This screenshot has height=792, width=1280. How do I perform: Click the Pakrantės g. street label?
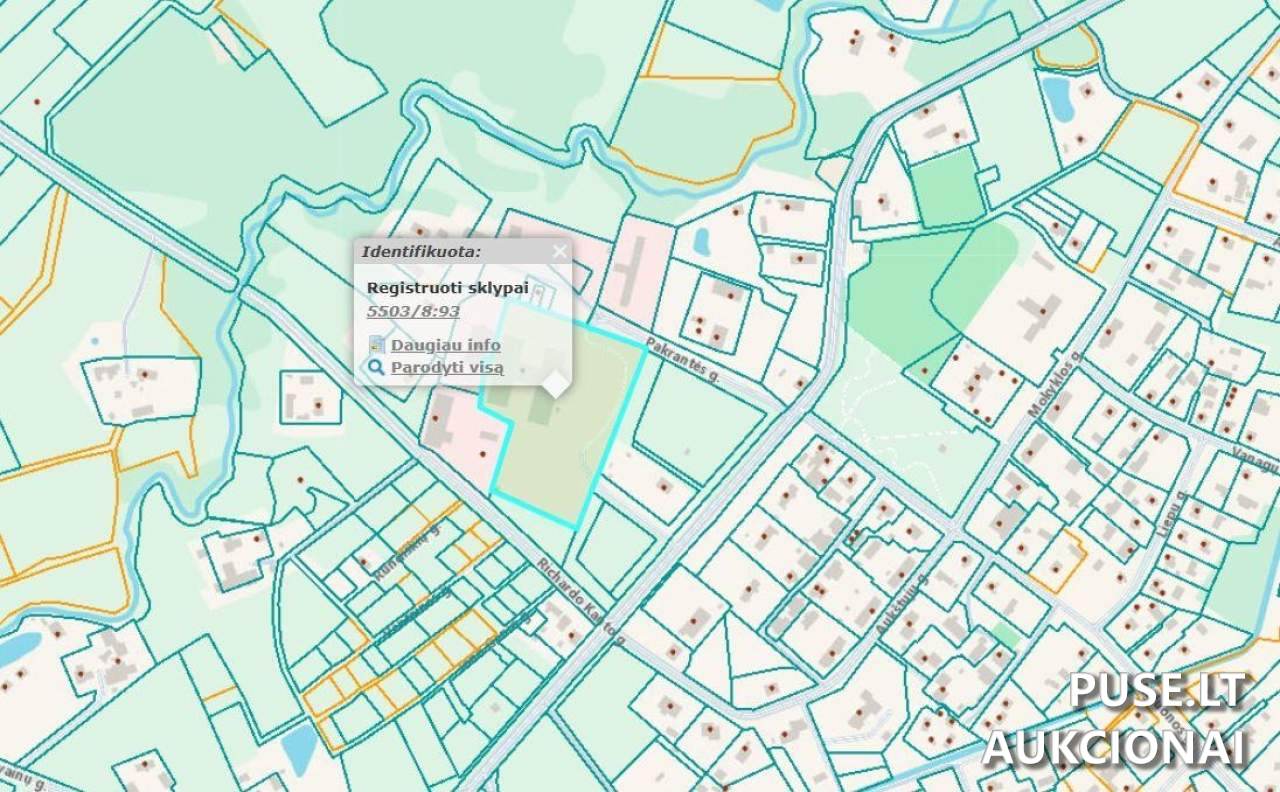(684, 360)
